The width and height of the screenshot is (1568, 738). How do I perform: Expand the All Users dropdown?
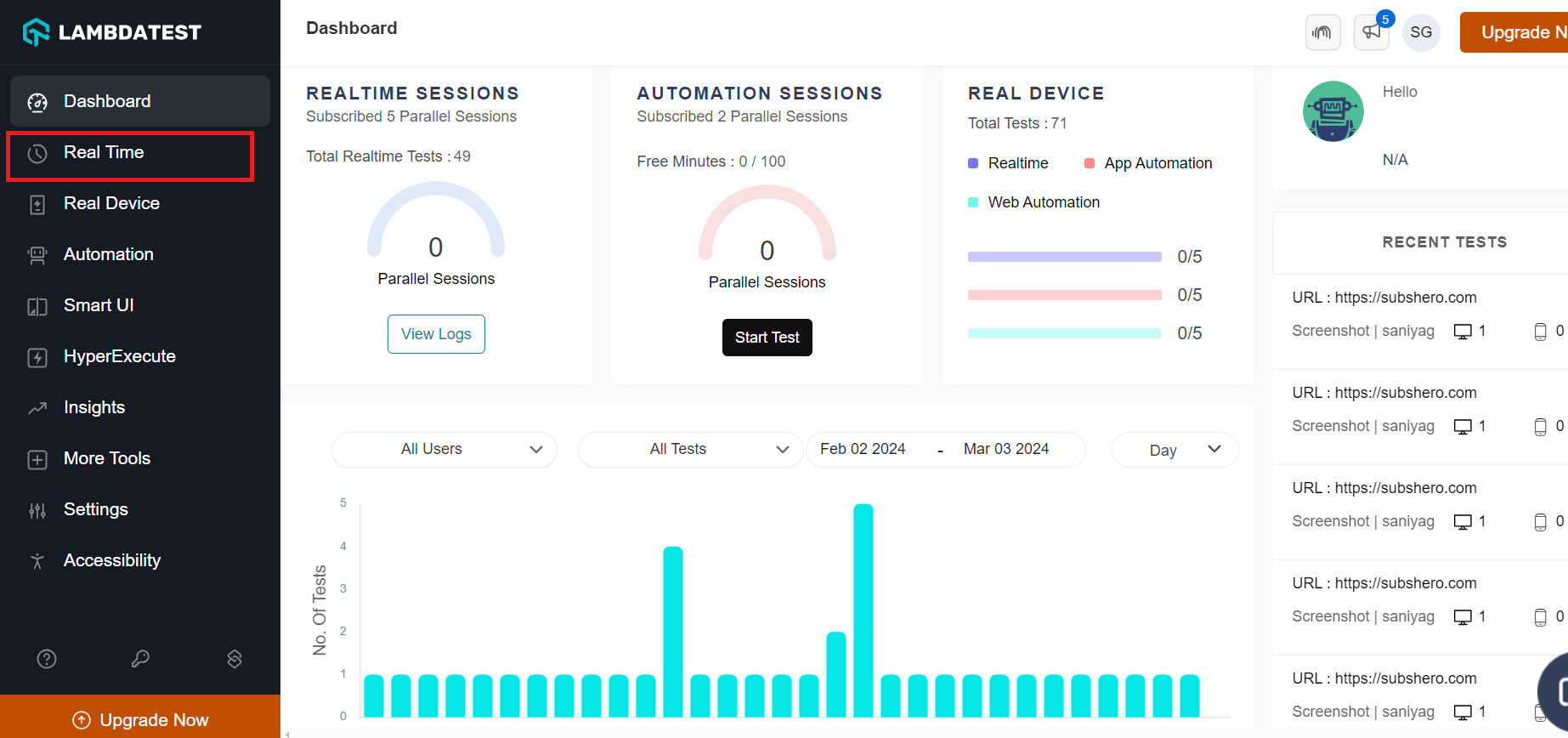click(x=444, y=449)
